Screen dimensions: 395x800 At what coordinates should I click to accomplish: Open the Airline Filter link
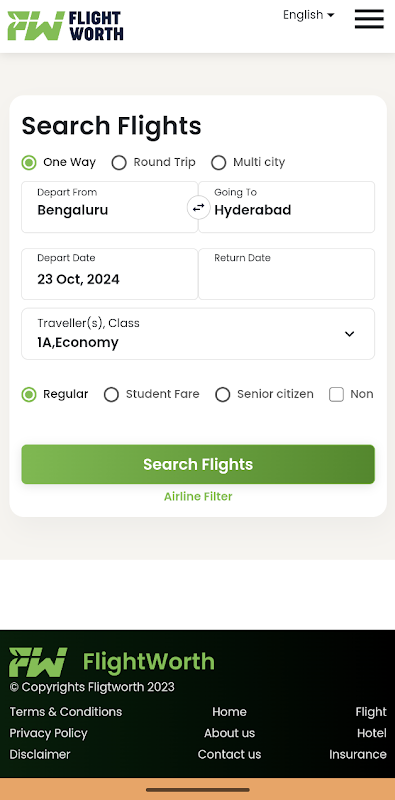198,496
